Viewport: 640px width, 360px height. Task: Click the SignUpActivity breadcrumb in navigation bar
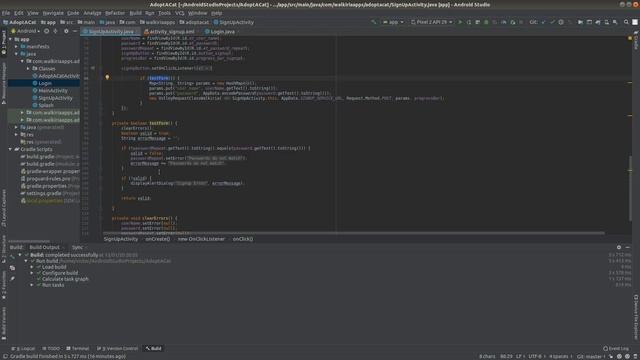pyautogui.click(x=234, y=22)
